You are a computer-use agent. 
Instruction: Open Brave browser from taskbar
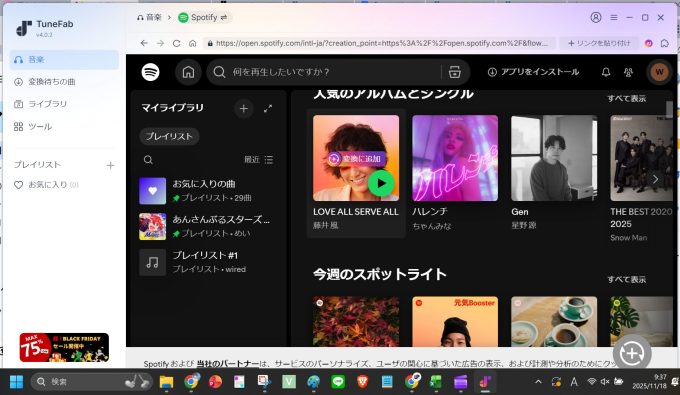click(x=362, y=382)
